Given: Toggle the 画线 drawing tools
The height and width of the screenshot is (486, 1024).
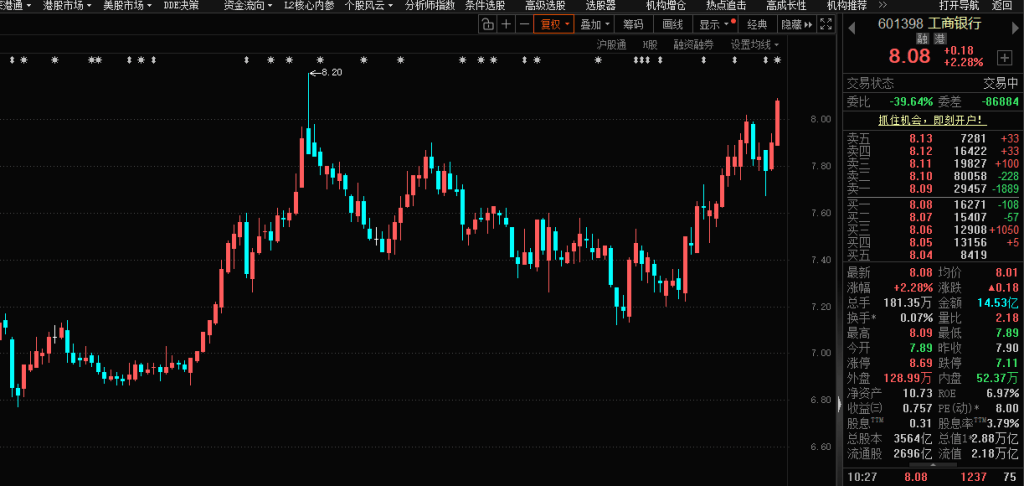Looking at the screenshot, I should pyautogui.click(x=672, y=24).
